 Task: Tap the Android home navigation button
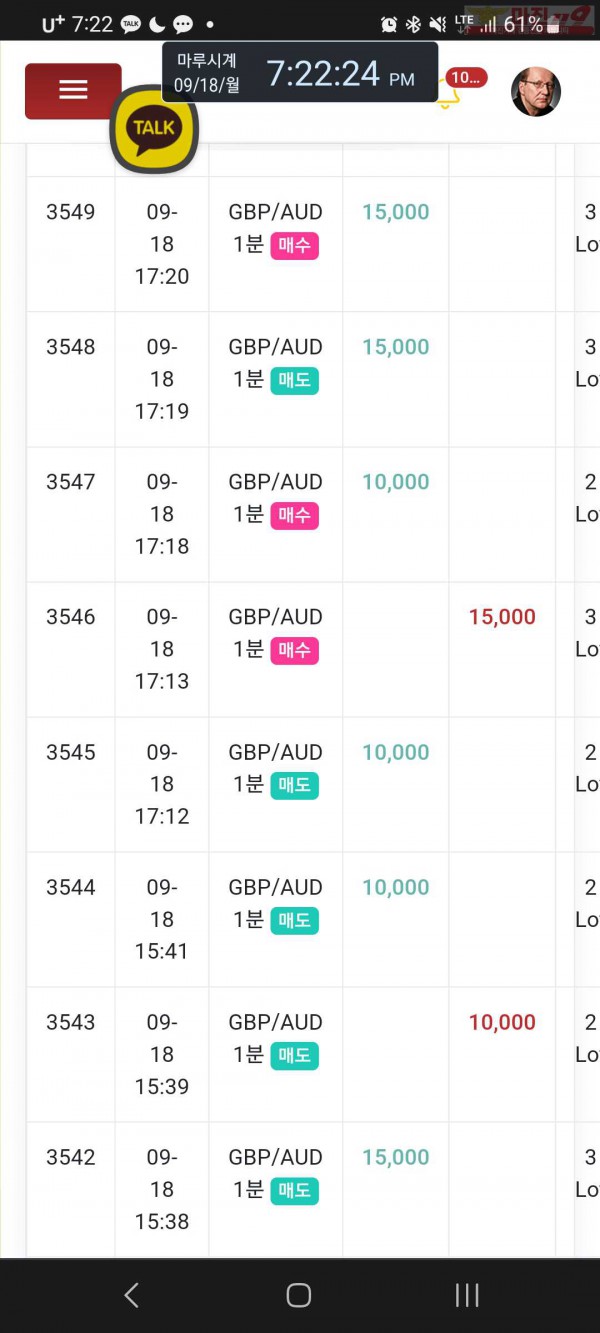[299, 1295]
